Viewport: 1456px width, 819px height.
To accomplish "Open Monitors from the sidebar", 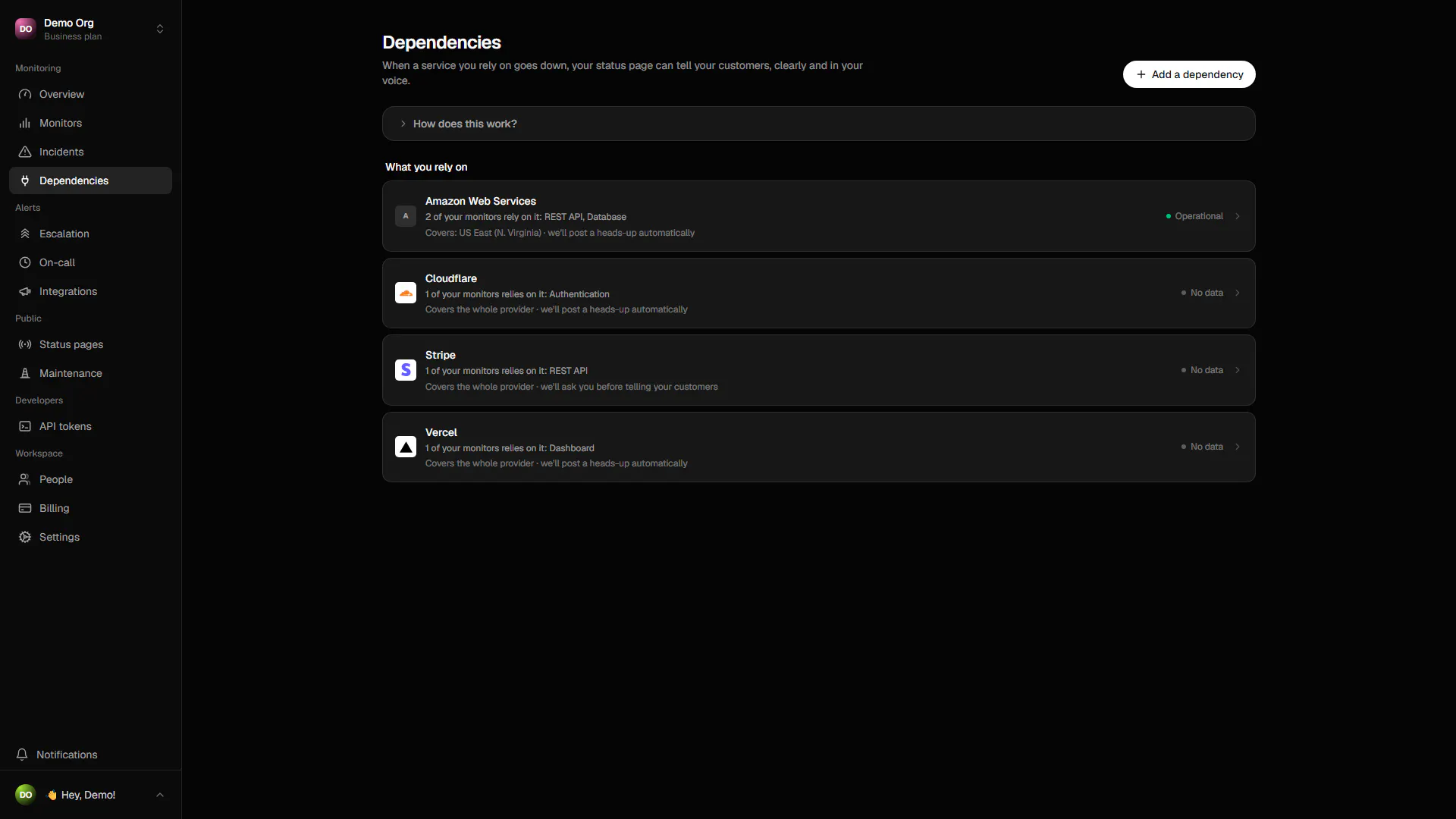I will [91, 123].
